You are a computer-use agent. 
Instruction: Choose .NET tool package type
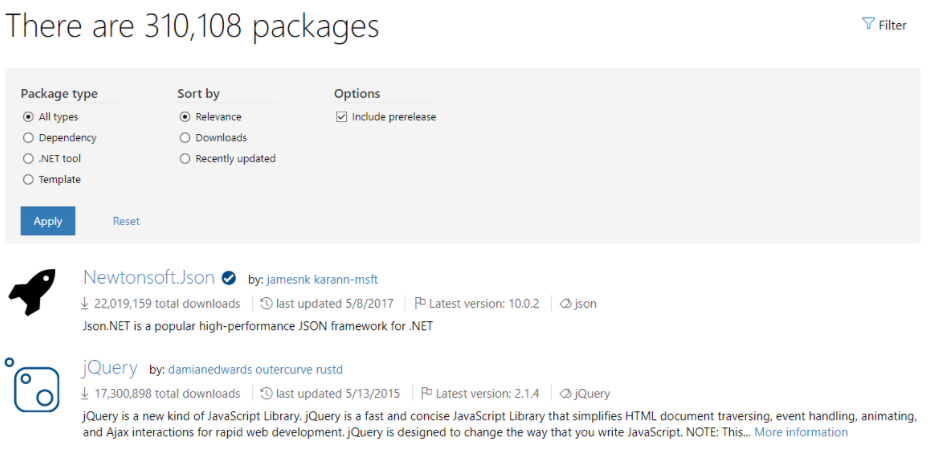point(28,159)
